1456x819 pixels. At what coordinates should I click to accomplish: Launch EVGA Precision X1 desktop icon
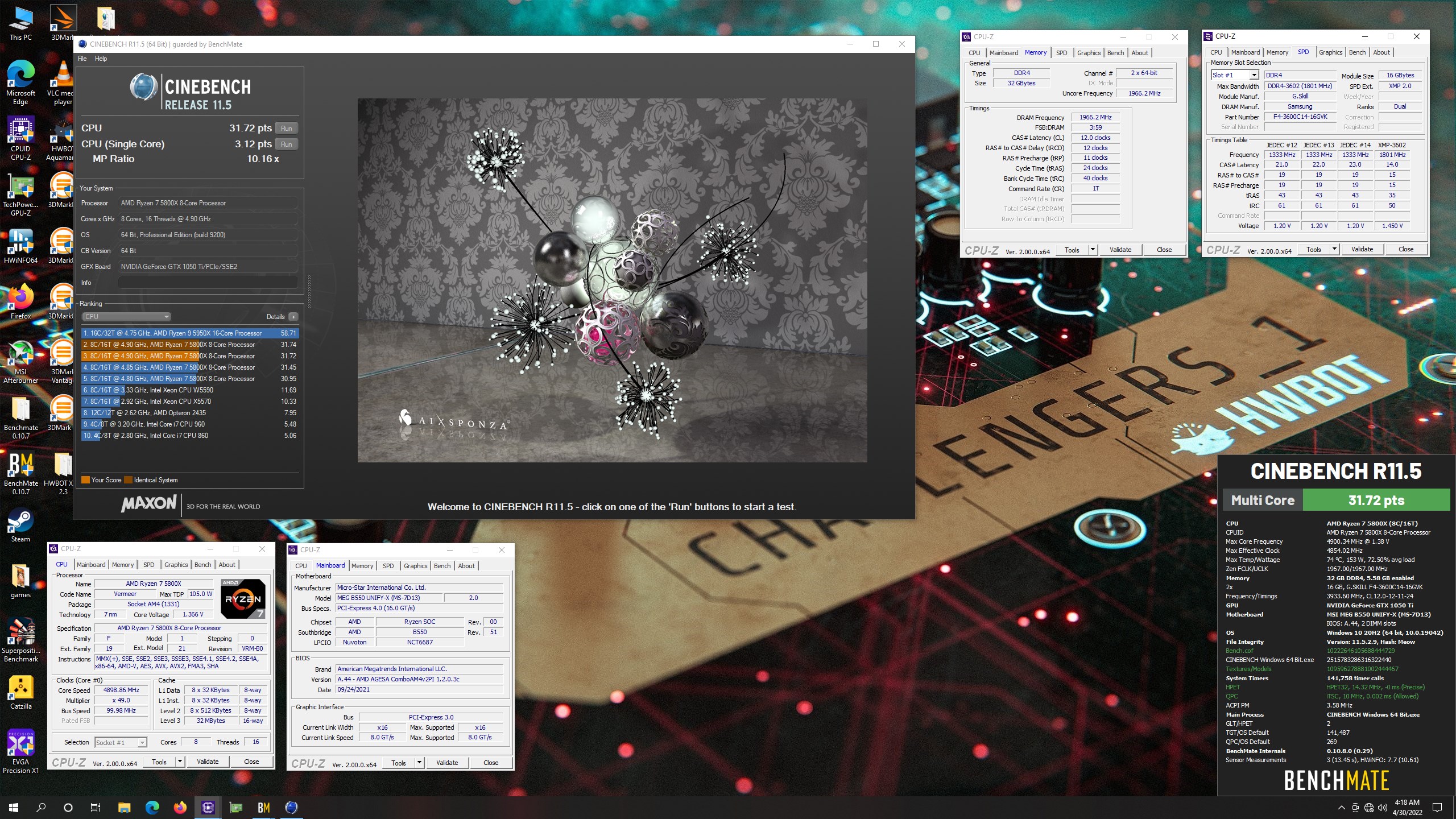pos(20,751)
